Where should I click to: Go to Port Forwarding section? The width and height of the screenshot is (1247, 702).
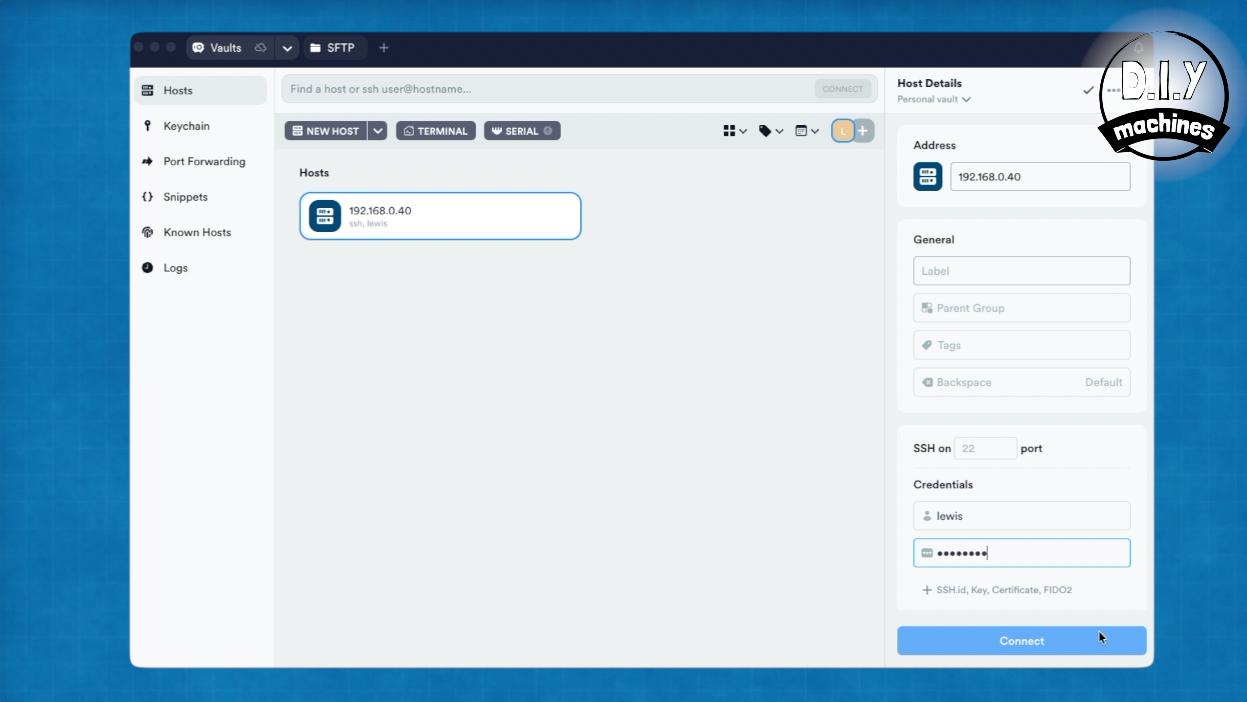pos(201,161)
